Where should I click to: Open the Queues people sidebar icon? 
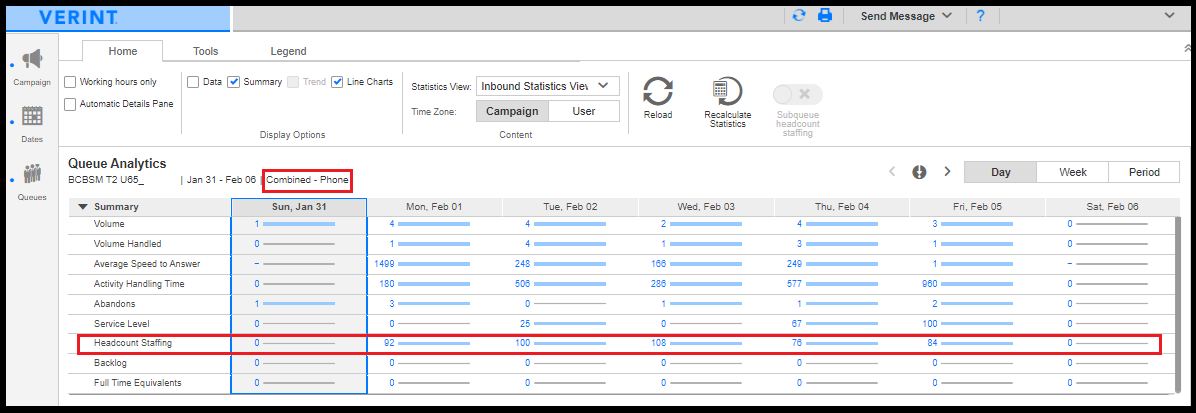32,173
